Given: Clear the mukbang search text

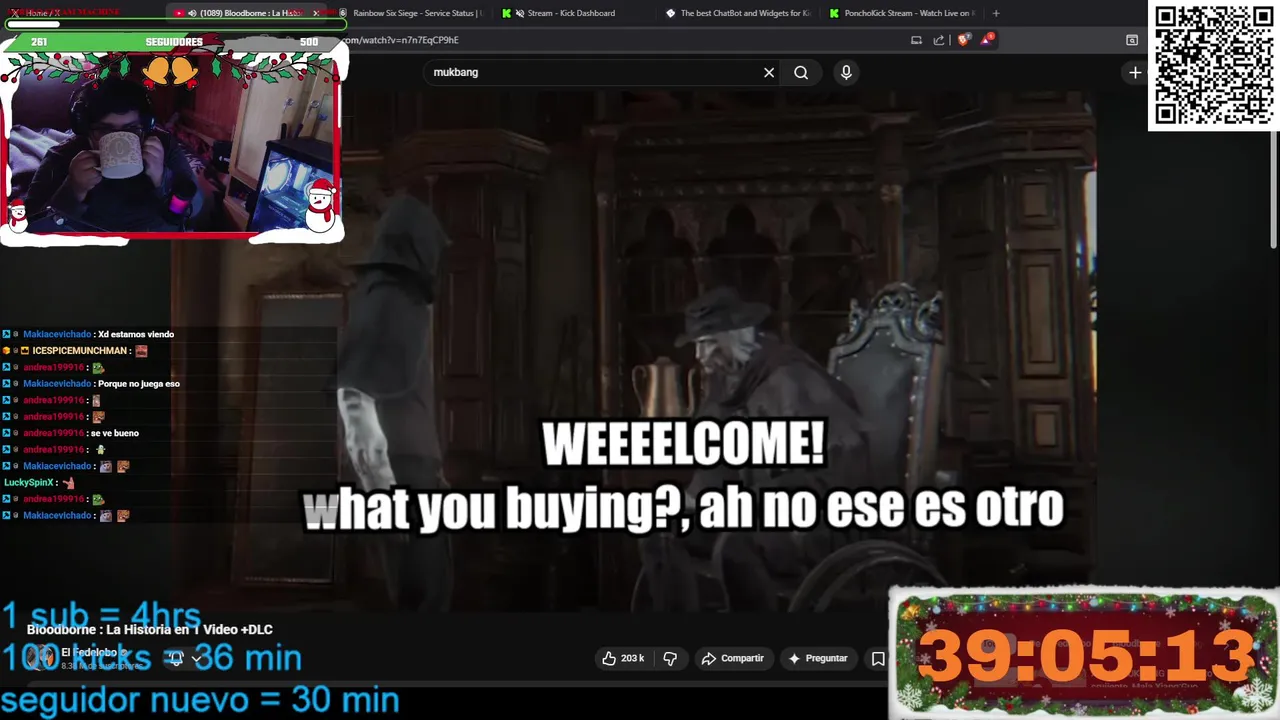Looking at the screenshot, I should pyautogui.click(x=769, y=72).
